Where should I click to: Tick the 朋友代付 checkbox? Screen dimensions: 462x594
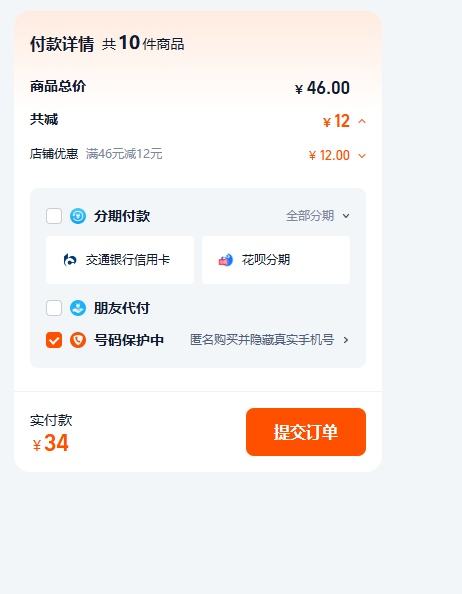(54, 308)
